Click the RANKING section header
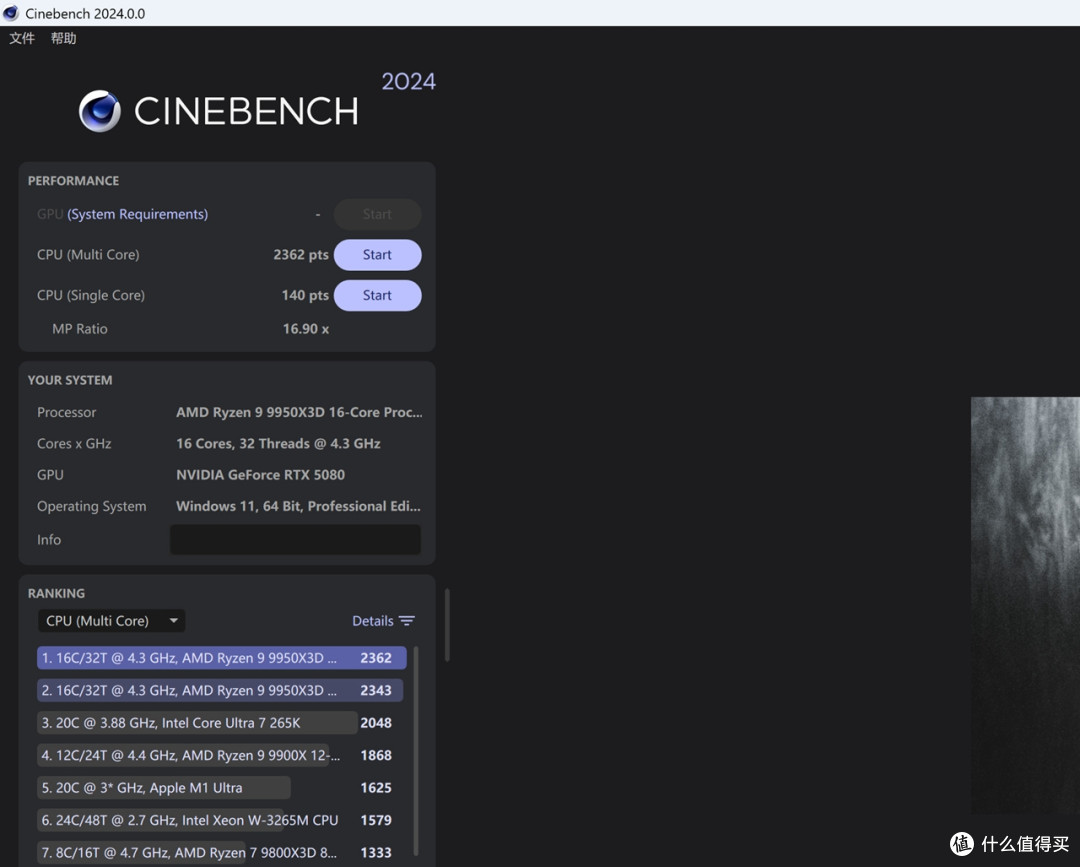Viewport: 1080px width, 867px height. (x=56, y=594)
